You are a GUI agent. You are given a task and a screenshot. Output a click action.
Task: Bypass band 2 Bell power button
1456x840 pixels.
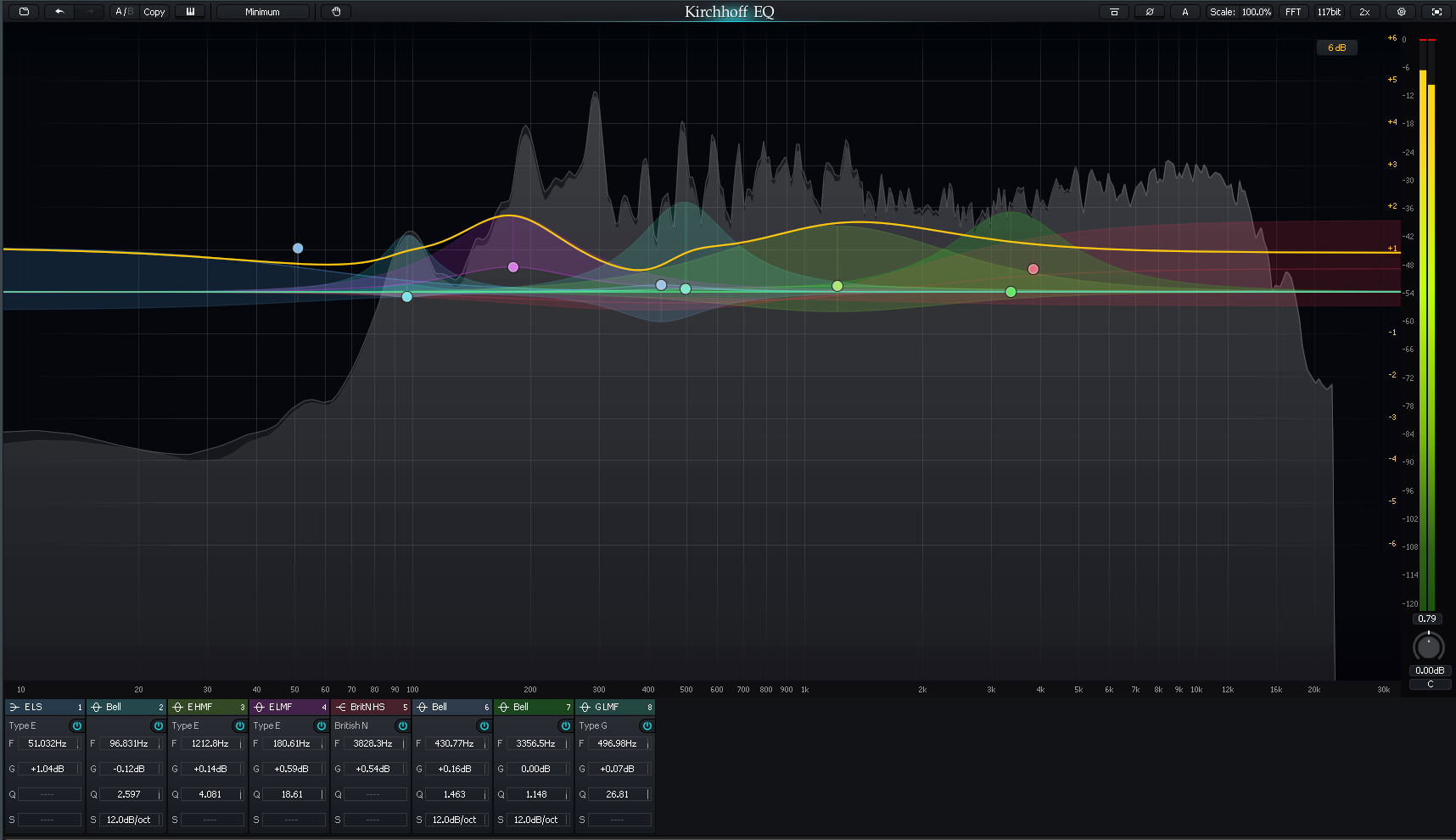pyautogui.click(x=158, y=726)
